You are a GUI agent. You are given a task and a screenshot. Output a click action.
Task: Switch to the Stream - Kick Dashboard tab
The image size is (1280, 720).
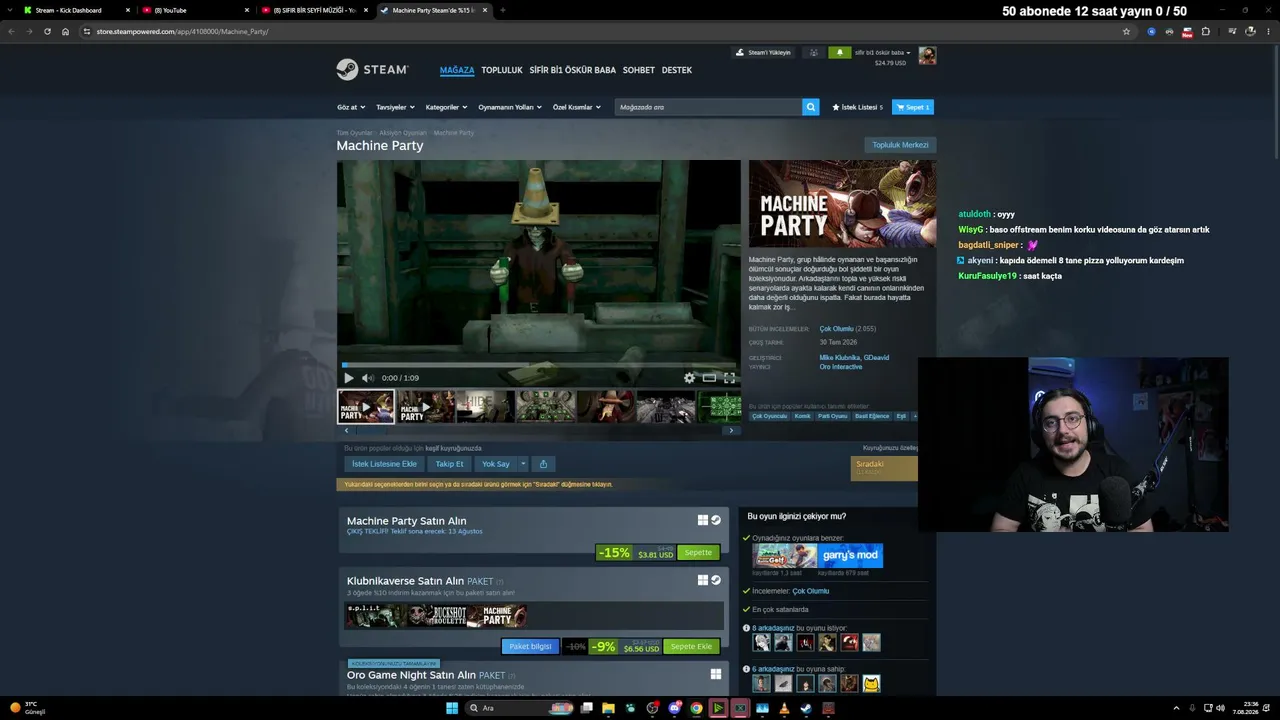(x=76, y=10)
